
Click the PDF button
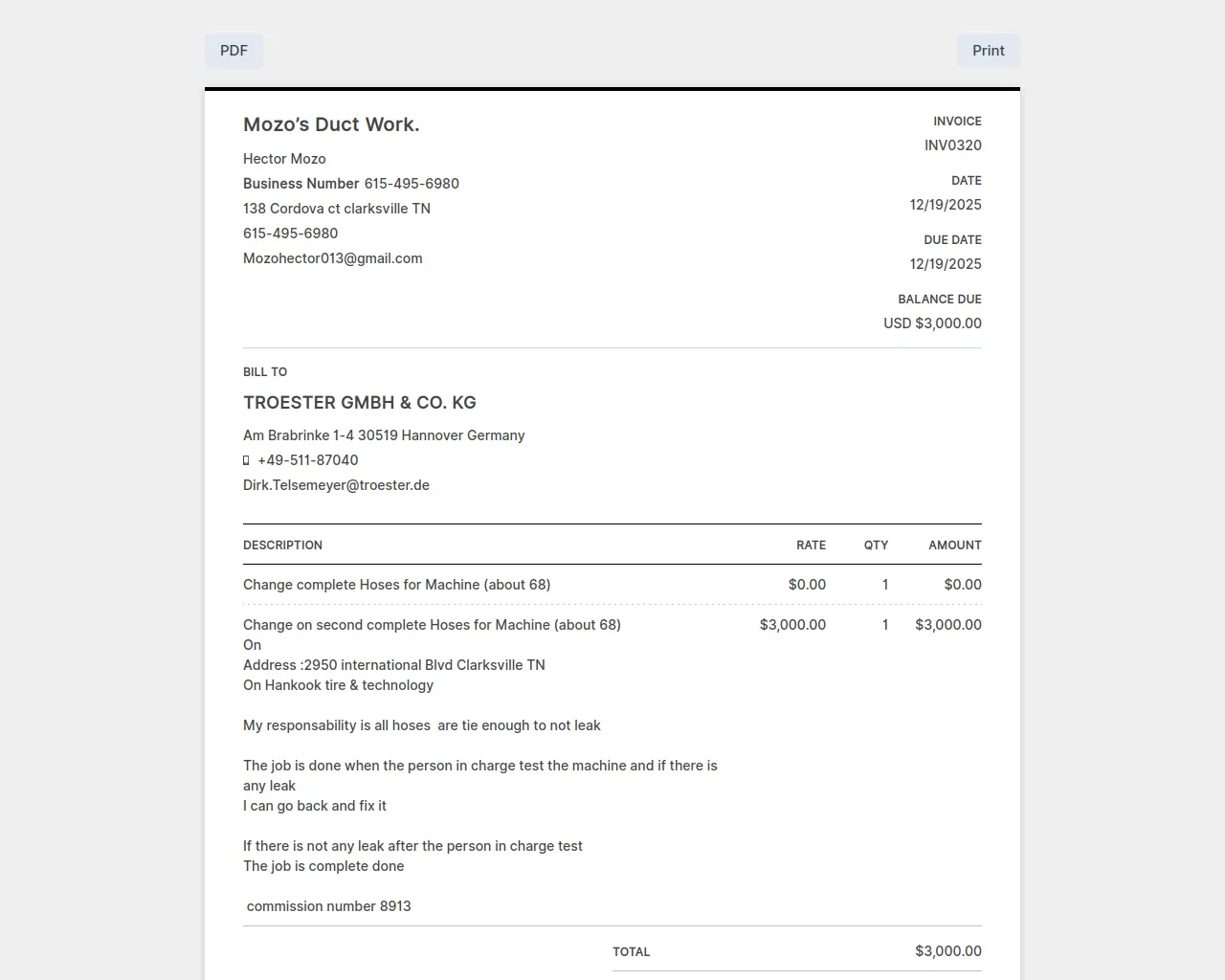234,51
